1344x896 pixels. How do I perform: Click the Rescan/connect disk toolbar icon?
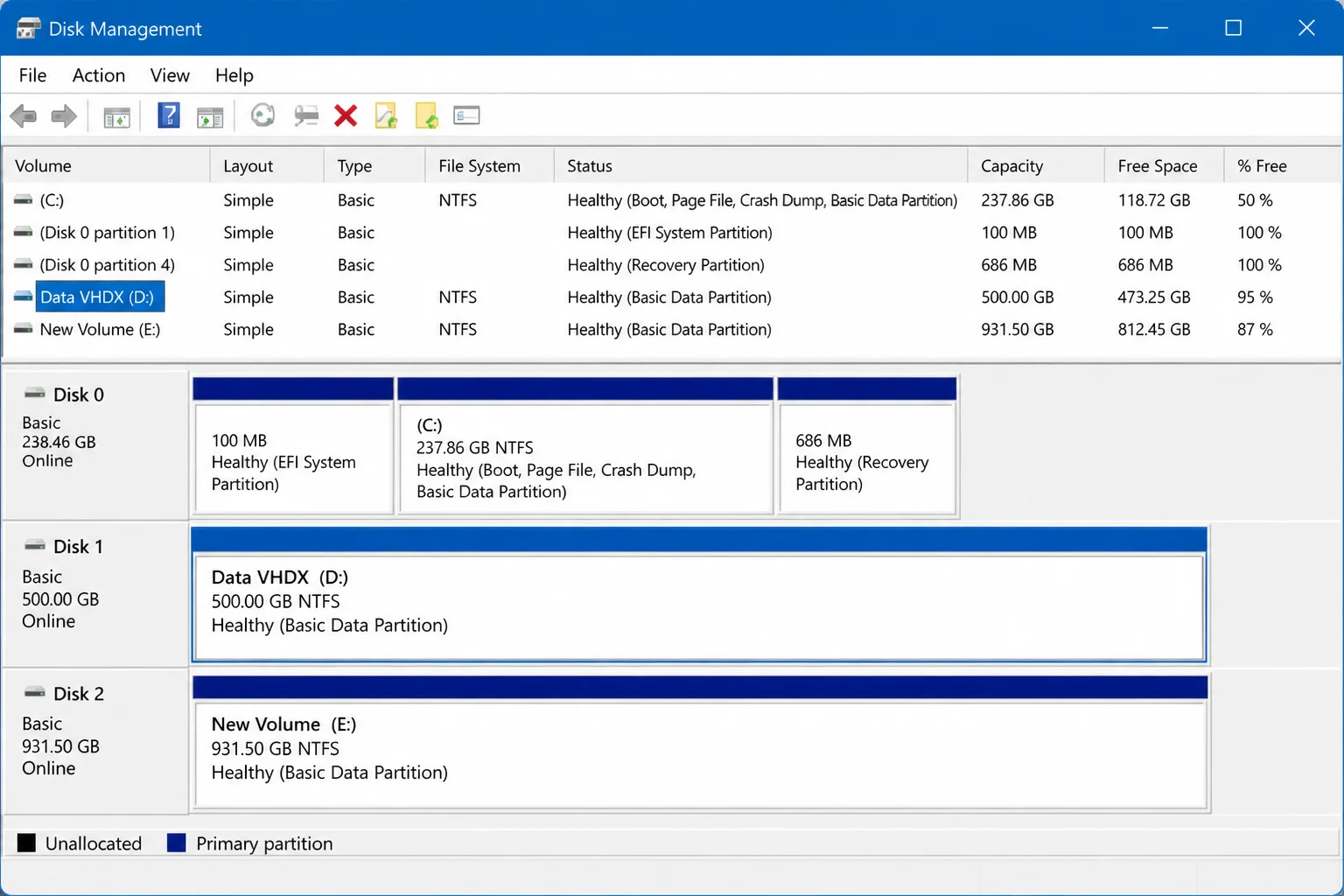[x=305, y=115]
